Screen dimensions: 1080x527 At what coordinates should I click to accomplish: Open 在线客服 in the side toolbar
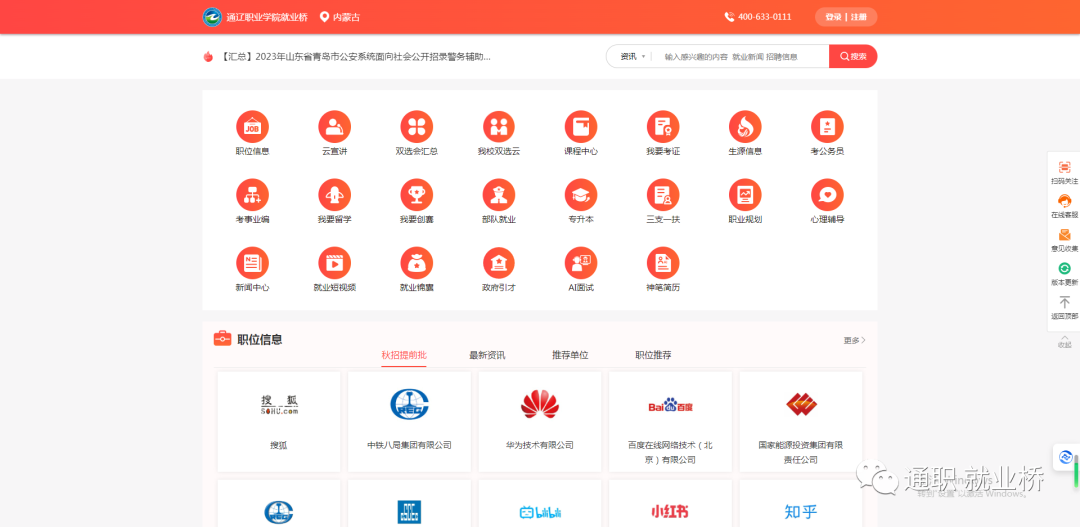tap(1064, 206)
